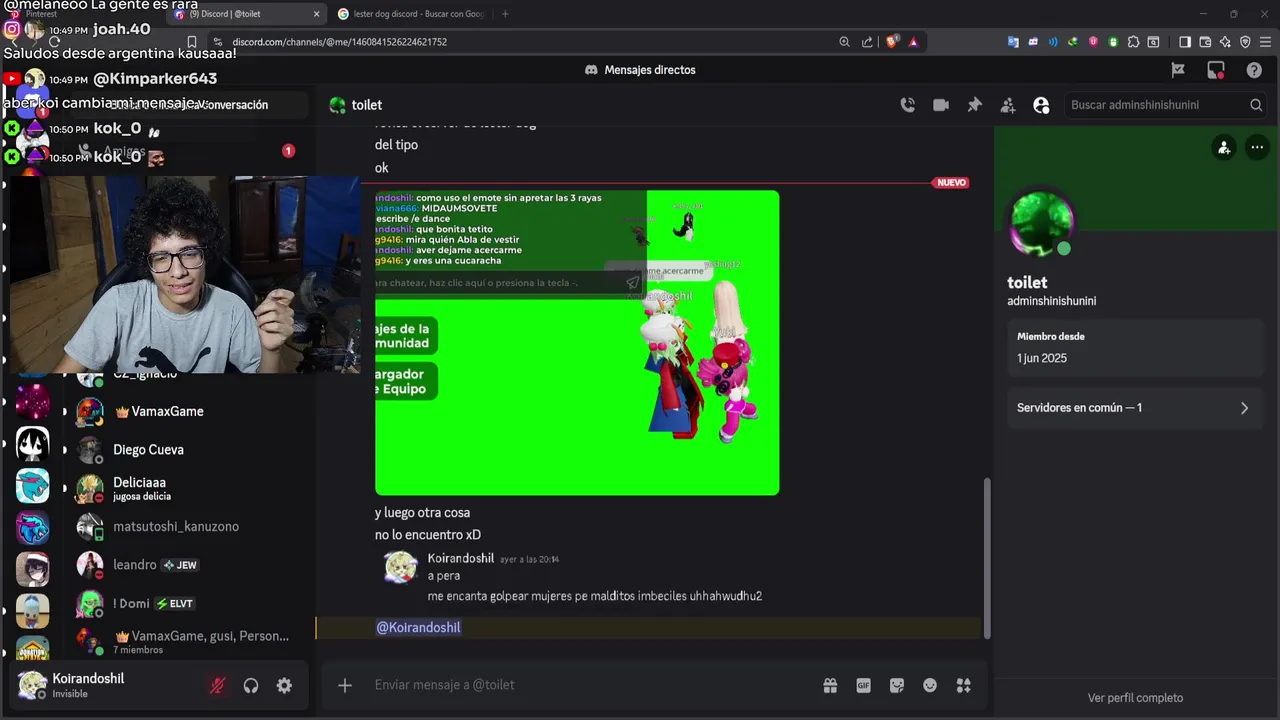This screenshot has width=1280, height=720.
Task: Click the chat scrollbar thumb
Action: pos(988,557)
